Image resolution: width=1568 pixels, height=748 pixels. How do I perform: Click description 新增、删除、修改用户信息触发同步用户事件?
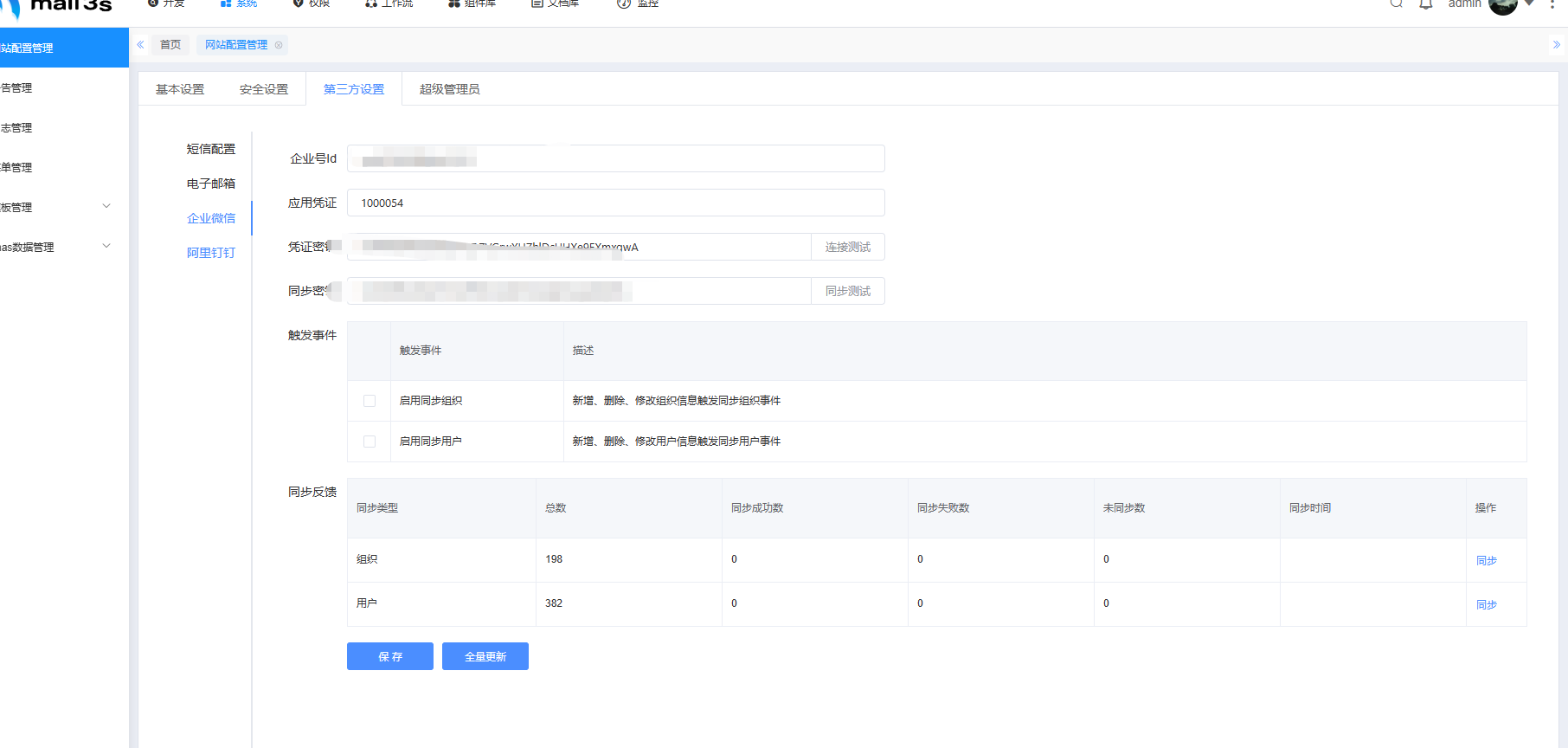click(677, 442)
